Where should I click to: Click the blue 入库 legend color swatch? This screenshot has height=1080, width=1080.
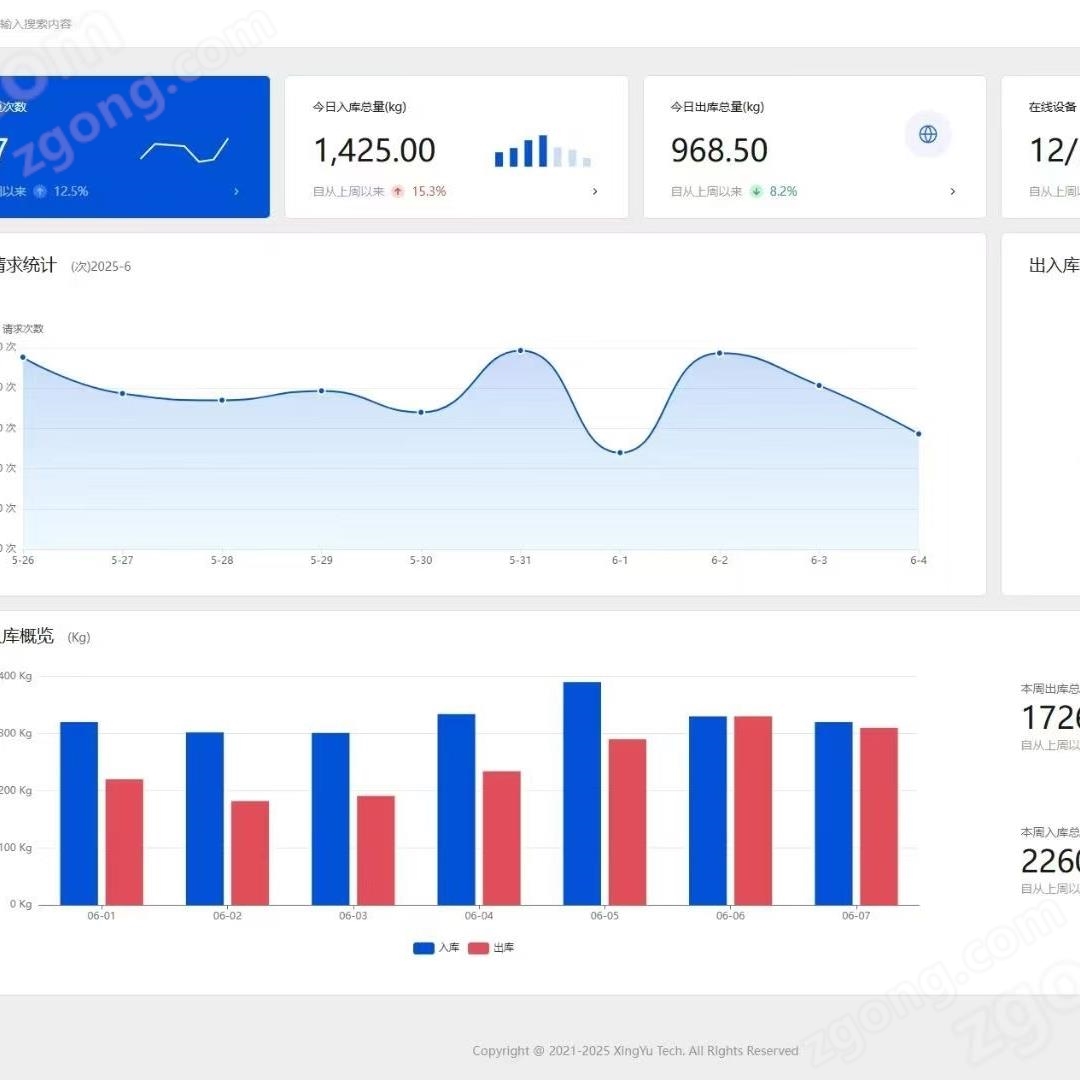[423, 948]
